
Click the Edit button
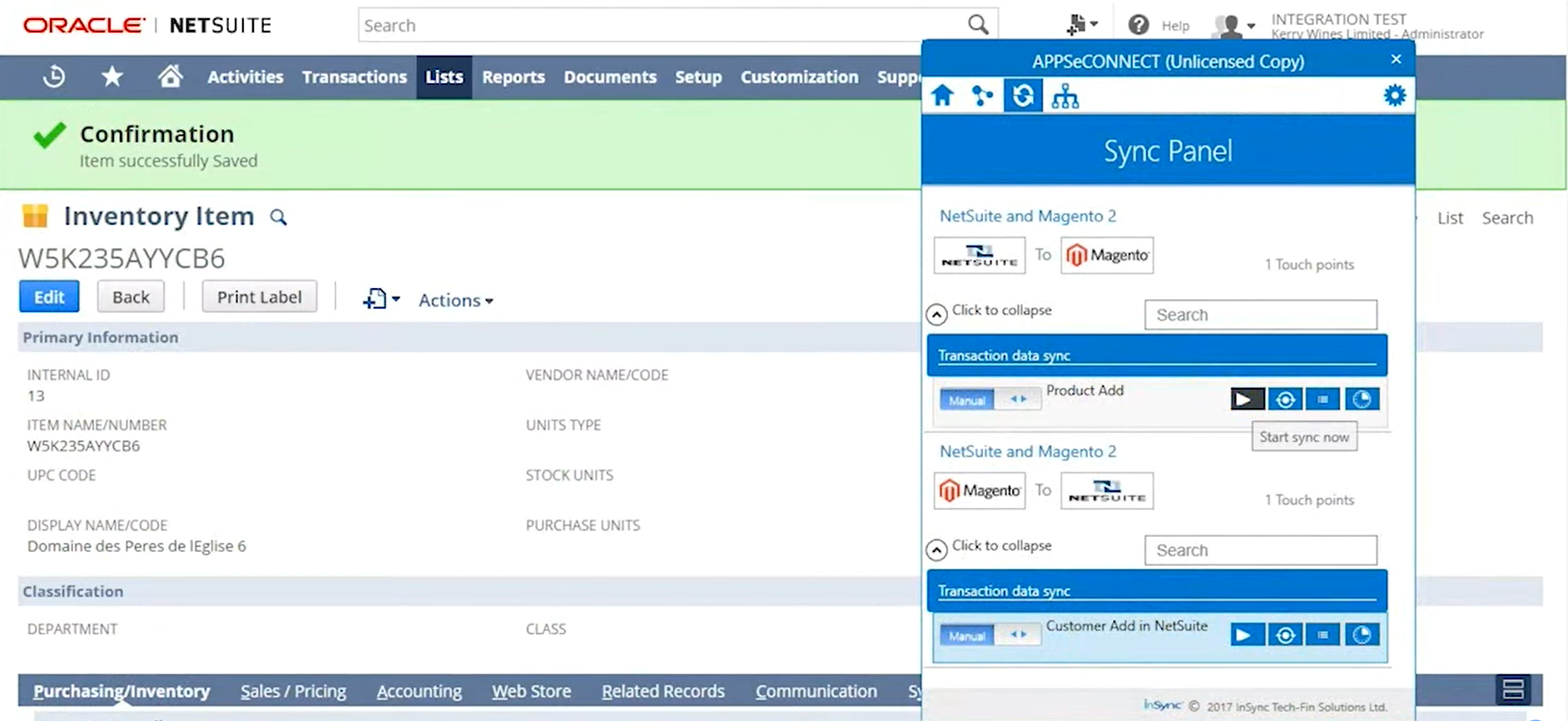(49, 296)
